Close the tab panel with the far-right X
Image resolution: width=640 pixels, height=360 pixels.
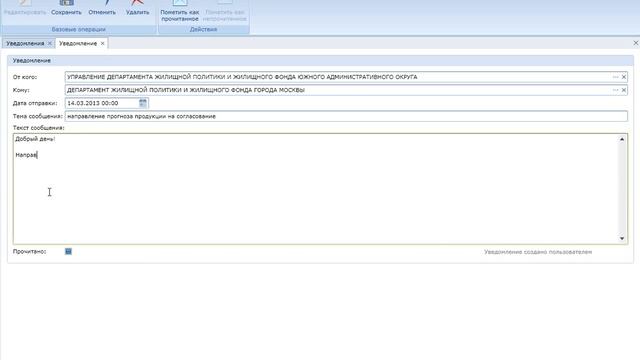pyautogui.click(x=636, y=43)
